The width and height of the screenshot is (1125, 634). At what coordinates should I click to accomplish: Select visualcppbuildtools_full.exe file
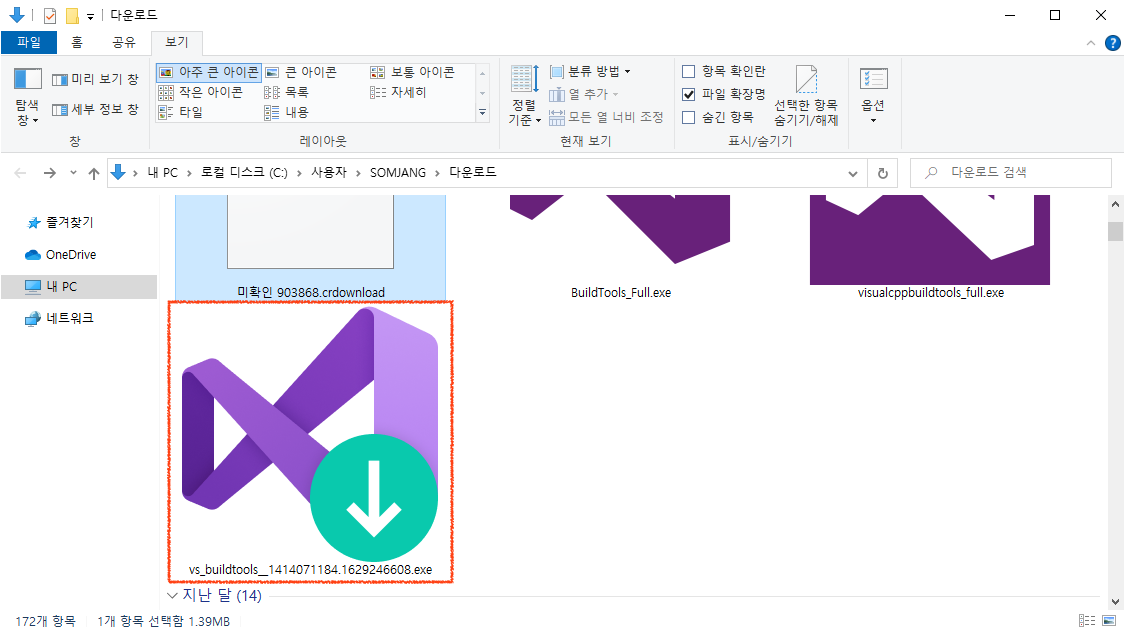coord(930,247)
